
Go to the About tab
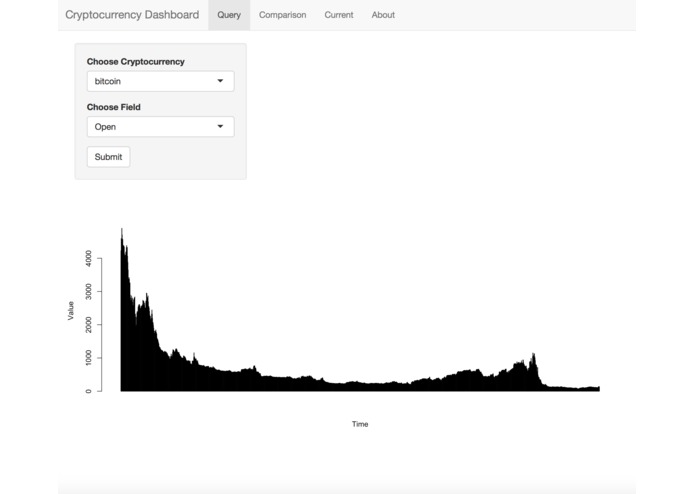(383, 15)
